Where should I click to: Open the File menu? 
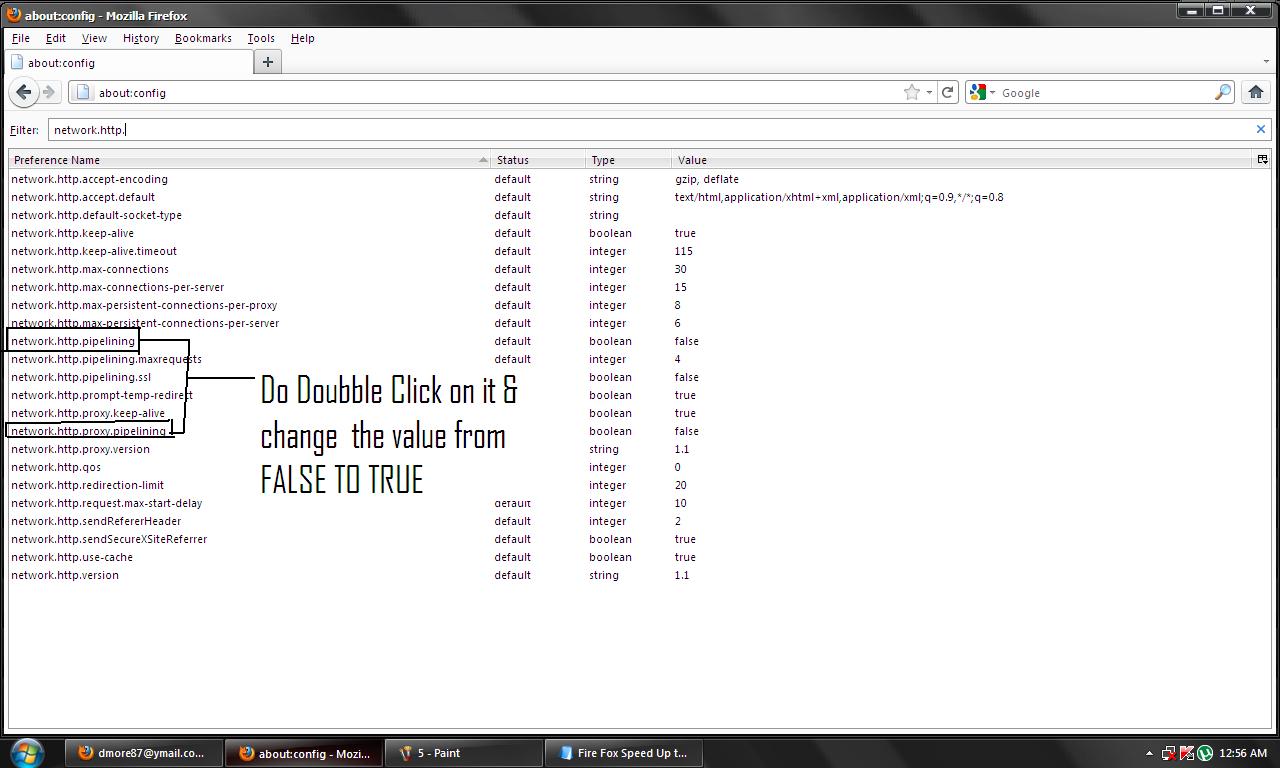click(20, 38)
